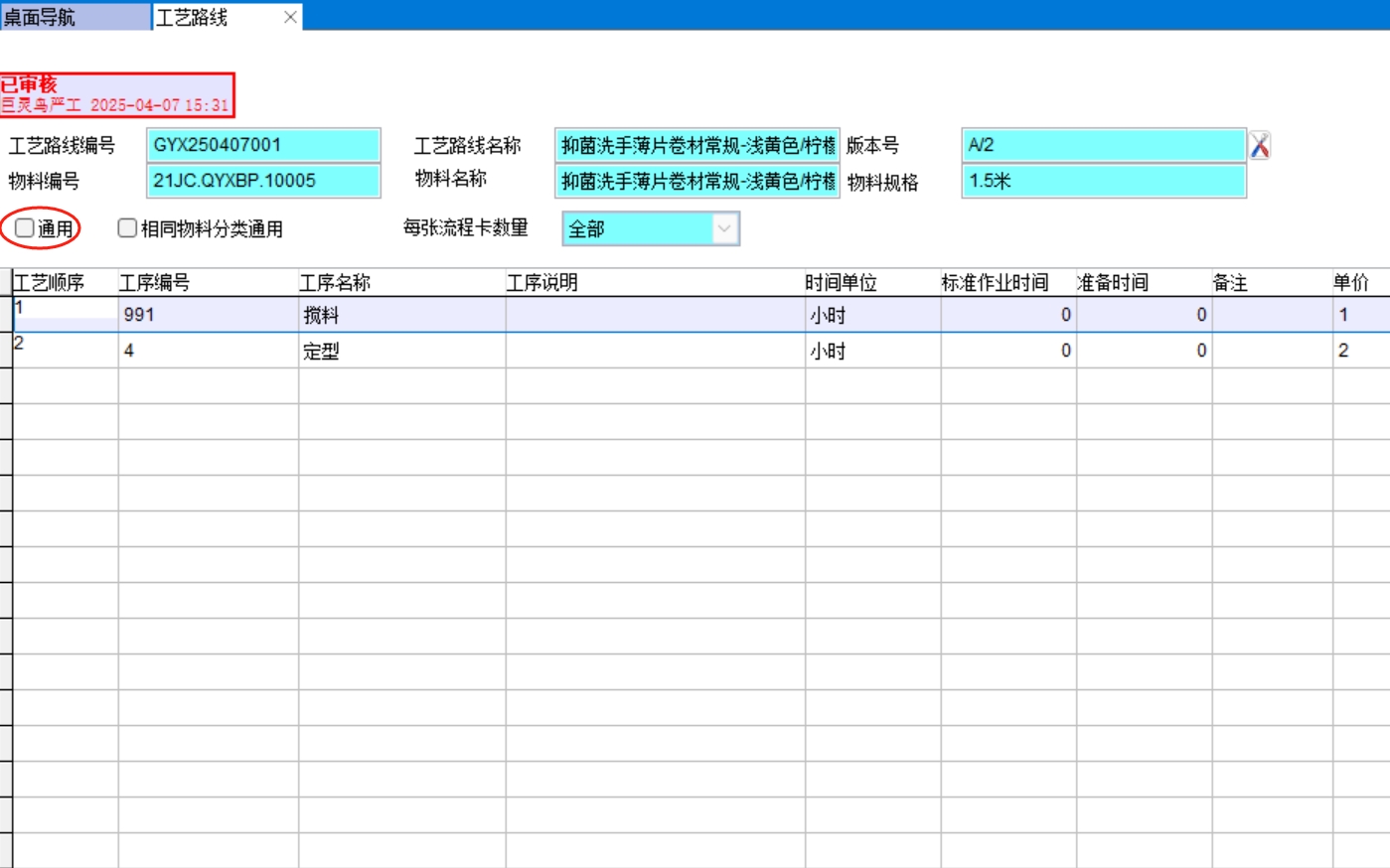This screenshot has width=1390, height=868.
Task: Select the 定型 process row cell
Action: (401, 351)
